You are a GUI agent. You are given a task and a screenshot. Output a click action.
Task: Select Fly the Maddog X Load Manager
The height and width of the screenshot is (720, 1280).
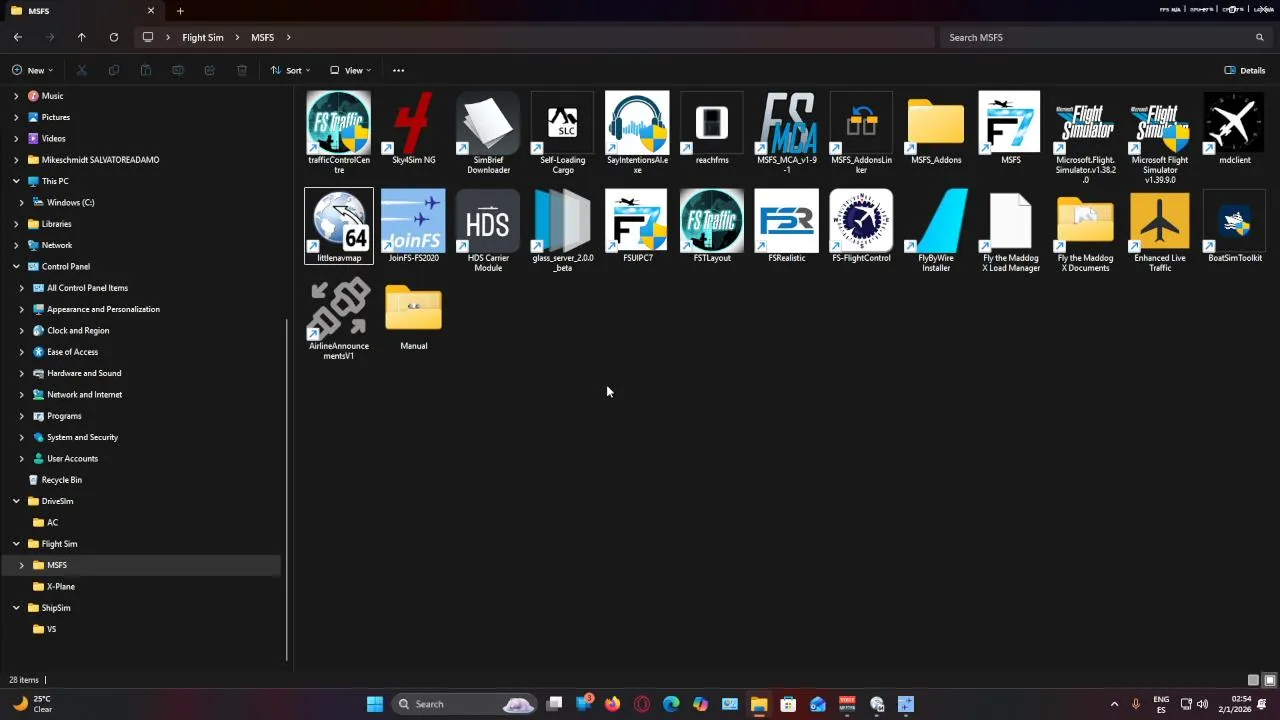[x=1010, y=230]
